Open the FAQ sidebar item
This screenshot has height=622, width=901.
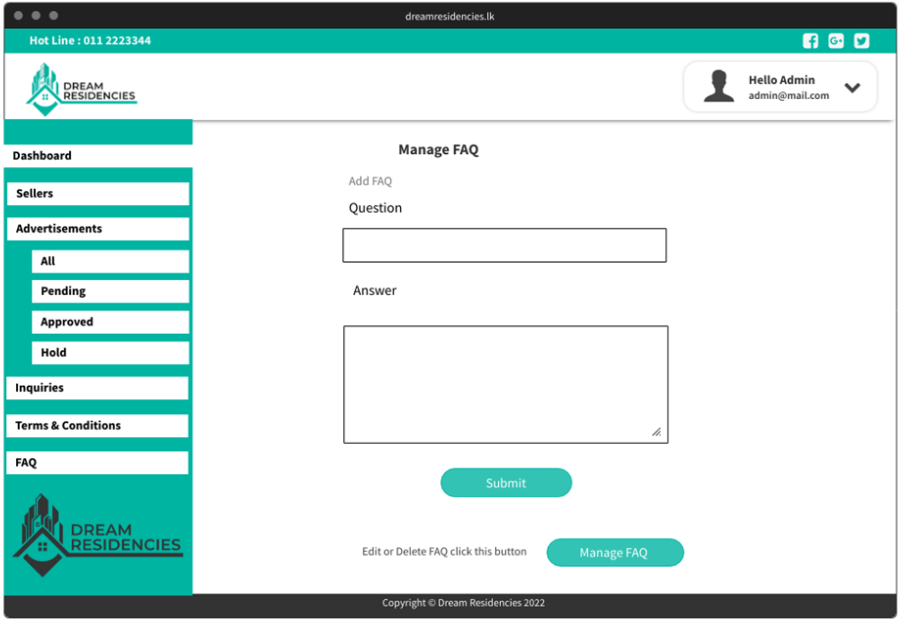point(97,463)
